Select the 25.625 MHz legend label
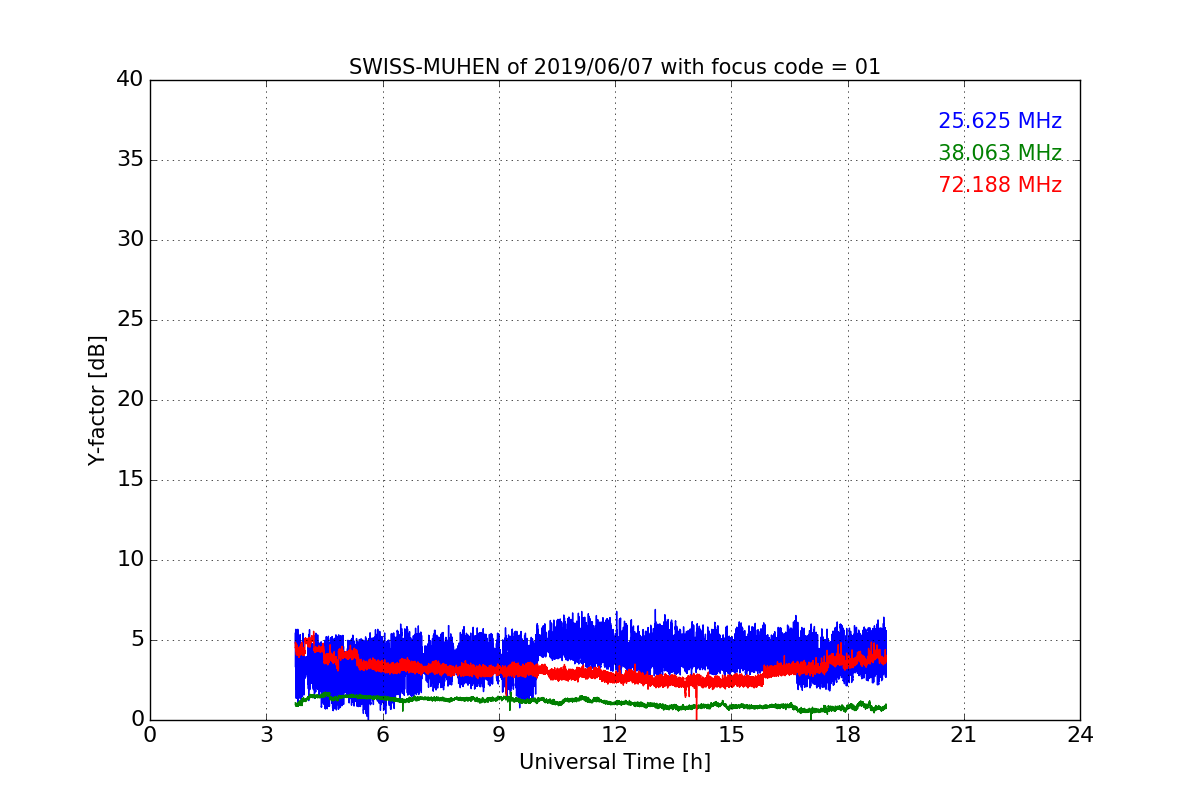1200x800 pixels. (x=1000, y=121)
